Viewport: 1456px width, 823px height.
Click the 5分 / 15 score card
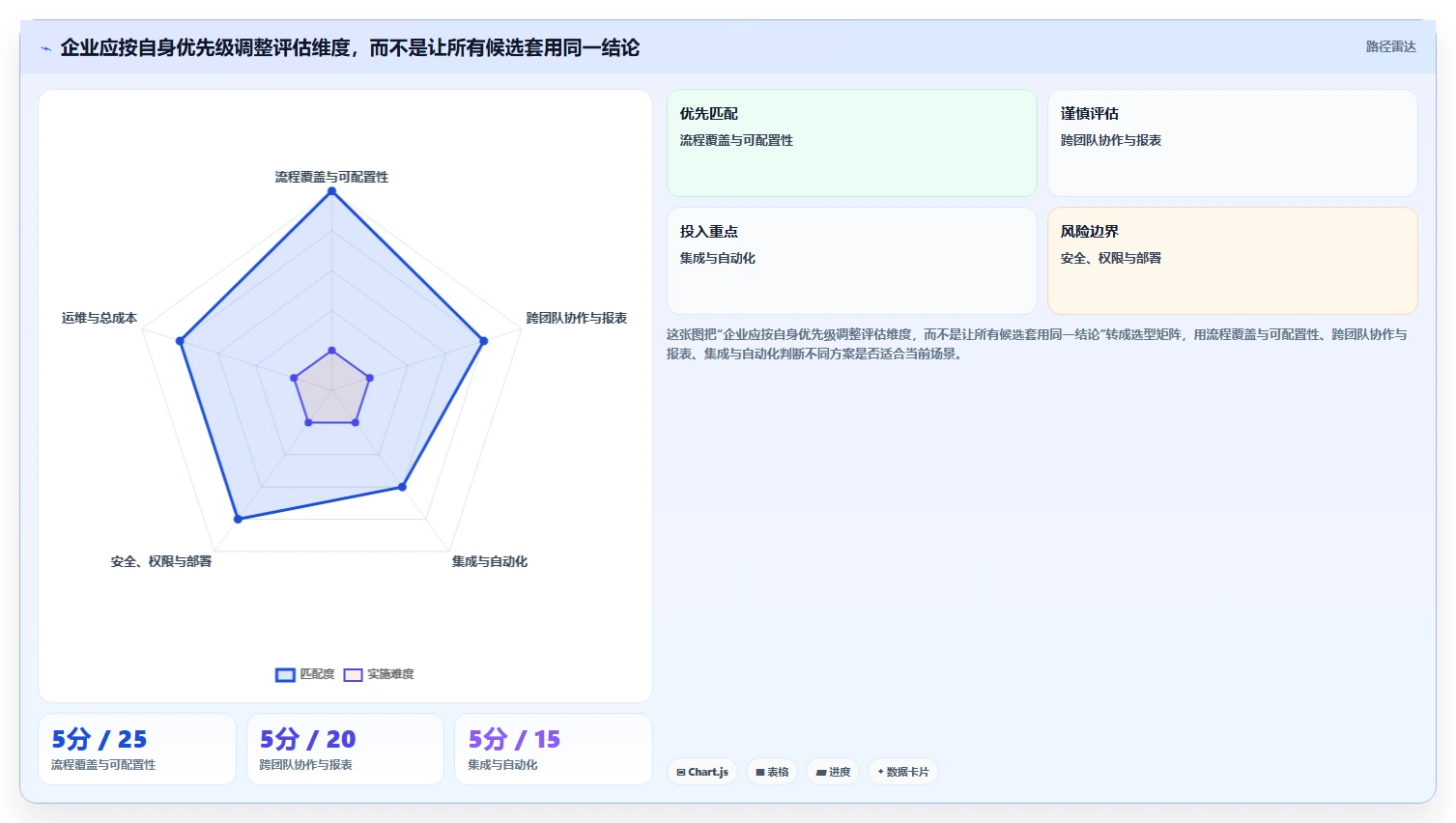[x=554, y=750]
